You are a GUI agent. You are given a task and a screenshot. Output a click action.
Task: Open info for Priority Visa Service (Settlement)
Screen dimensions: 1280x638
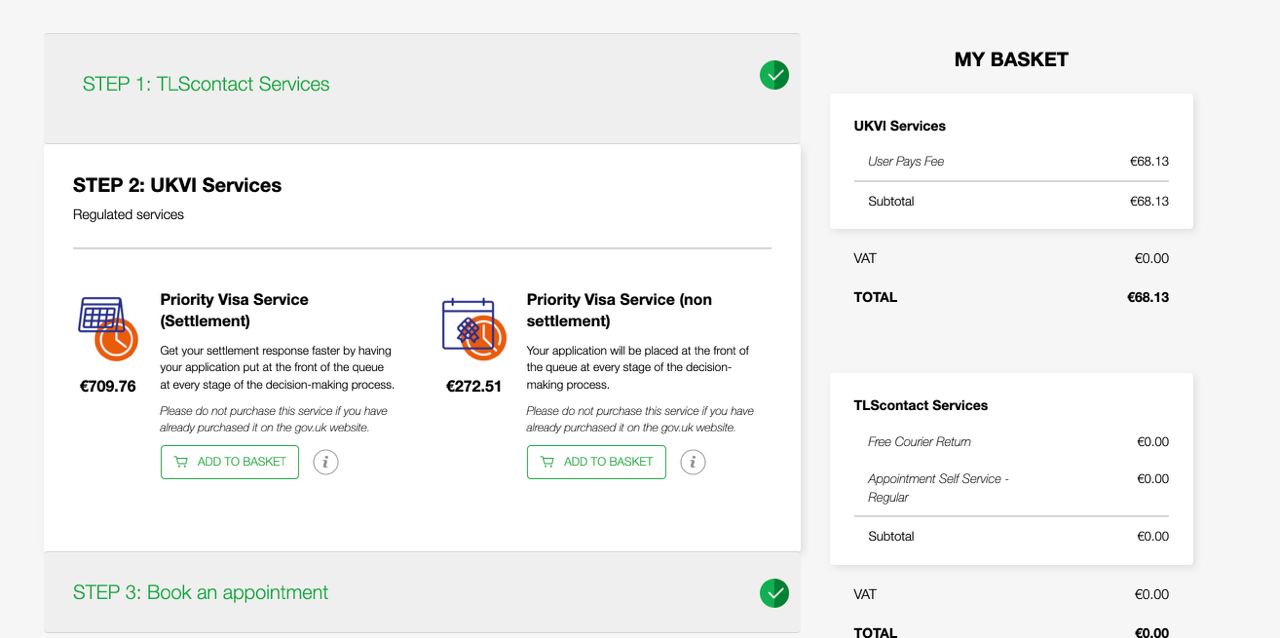click(x=326, y=462)
